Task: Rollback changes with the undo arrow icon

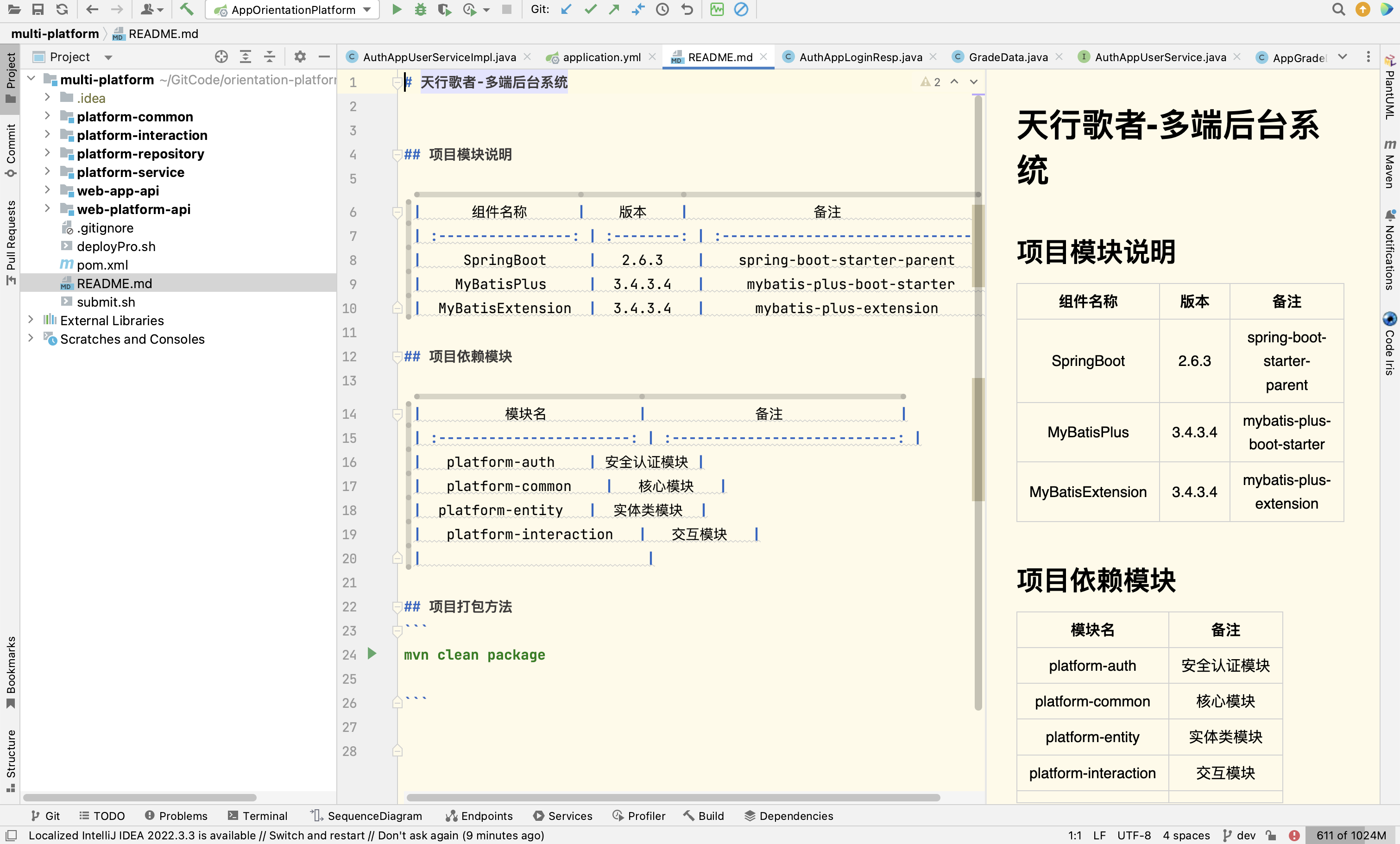Action: click(x=687, y=9)
